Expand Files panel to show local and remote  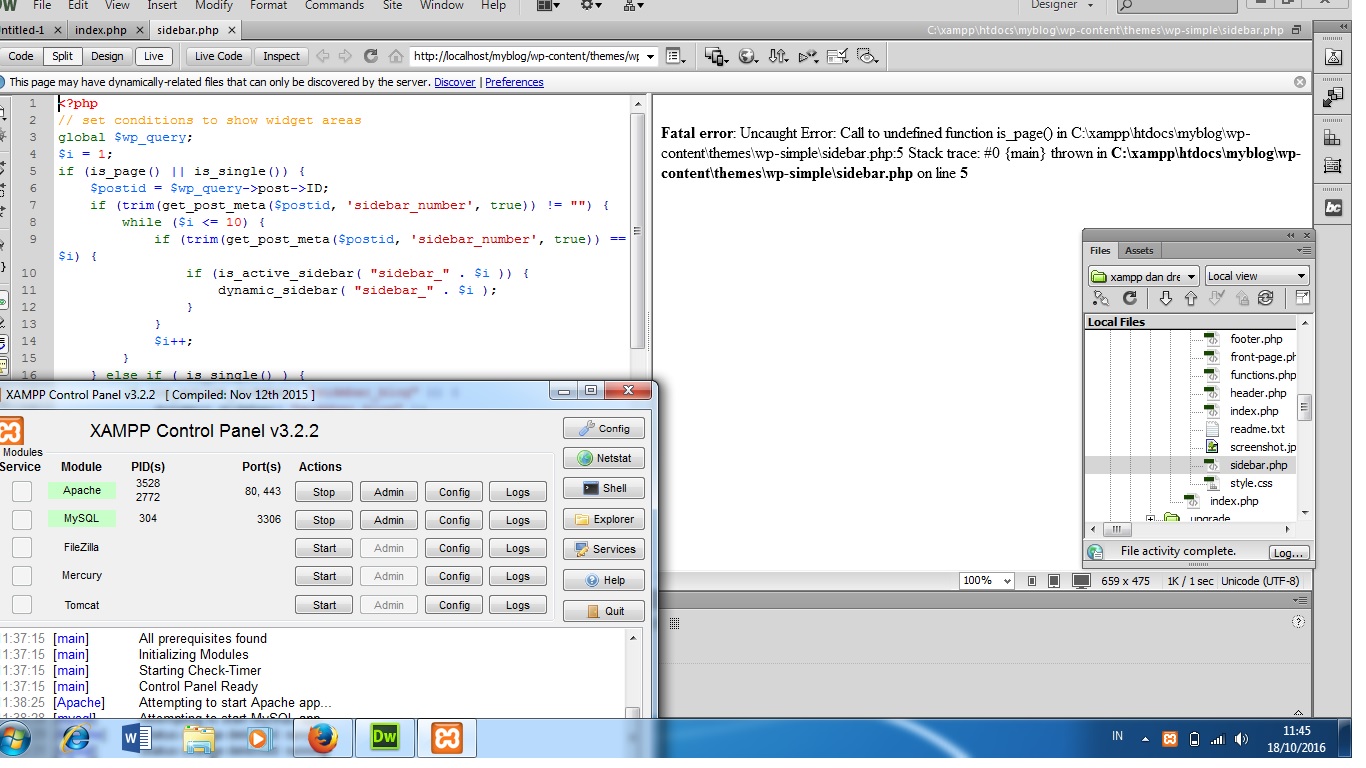pyautogui.click(x=1302, y=298)
